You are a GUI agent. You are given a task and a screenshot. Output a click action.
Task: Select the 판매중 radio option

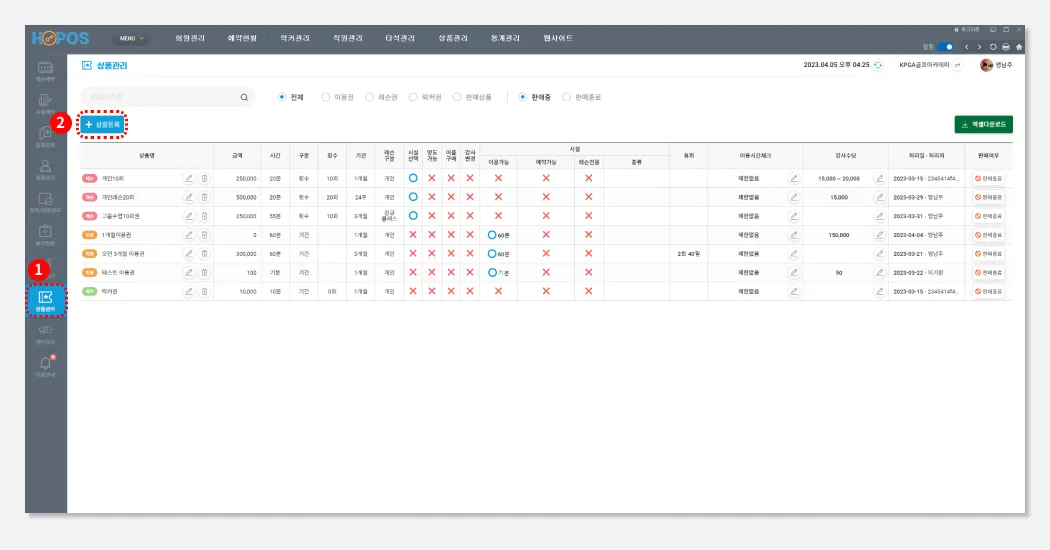523,97
